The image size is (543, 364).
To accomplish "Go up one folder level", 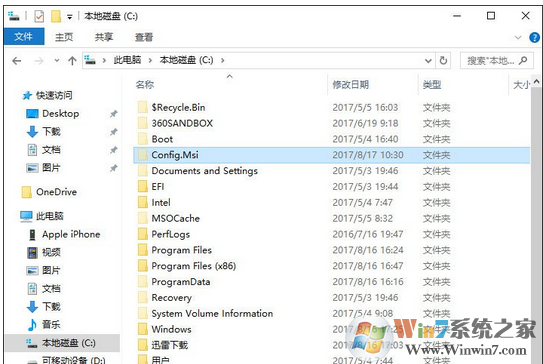I will pos(72,61).
